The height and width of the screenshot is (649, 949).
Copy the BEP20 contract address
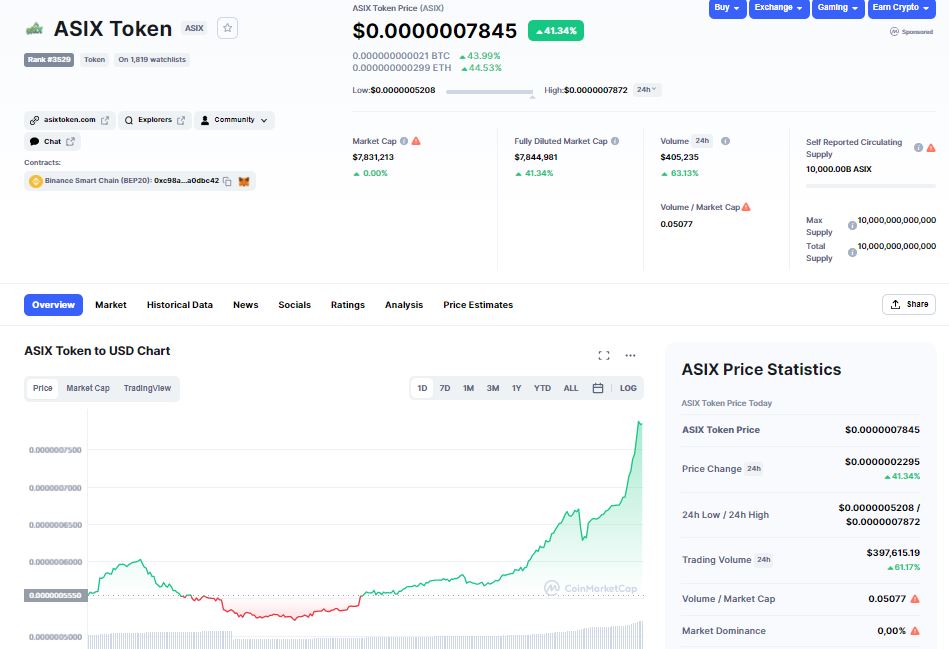(x=227, y=181)
